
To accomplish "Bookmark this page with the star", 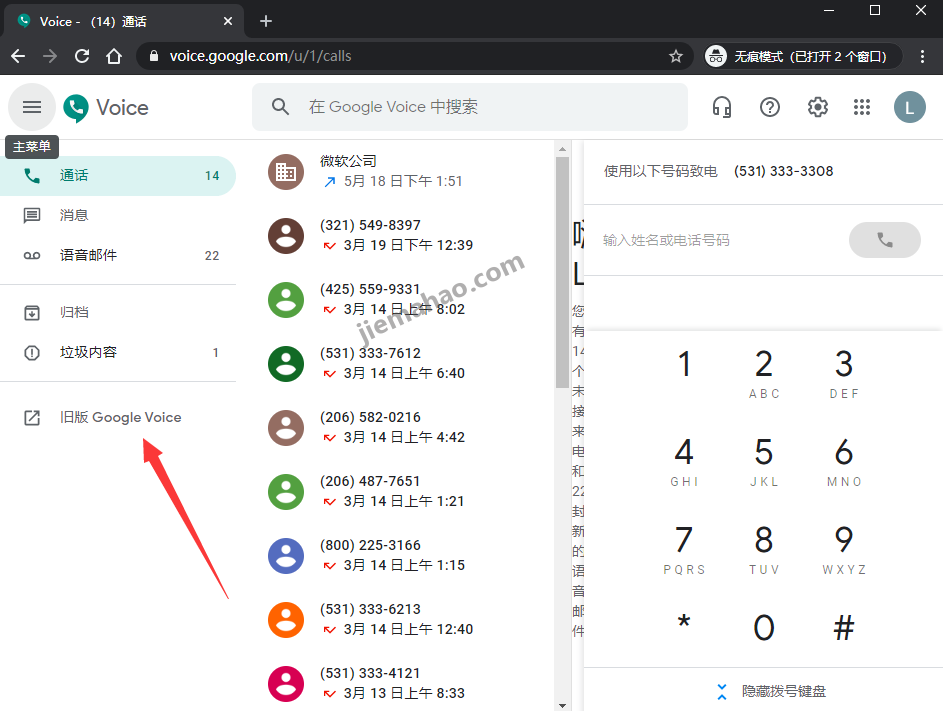I will (676, 56).
